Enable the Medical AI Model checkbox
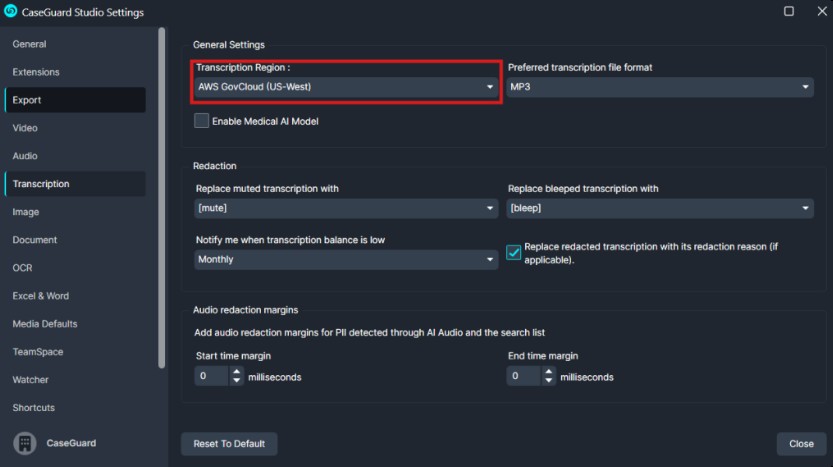This screenshot has width=833, height=467. (x=201, y=121)
